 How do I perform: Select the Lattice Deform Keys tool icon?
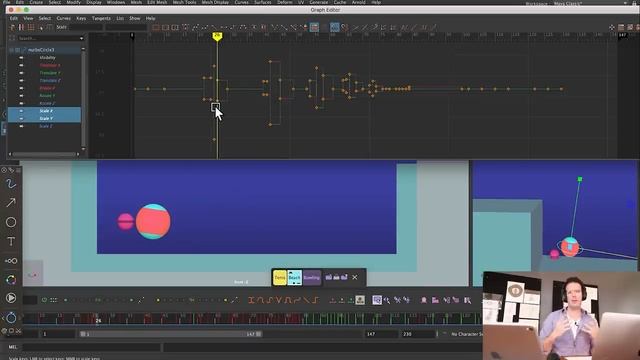tap(31, 27)
